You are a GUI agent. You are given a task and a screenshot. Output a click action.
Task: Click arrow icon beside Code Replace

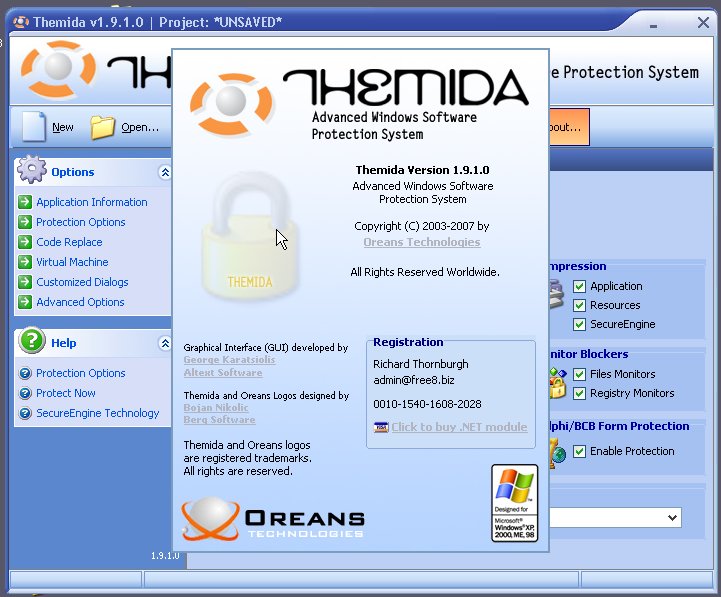pos(25,242)
